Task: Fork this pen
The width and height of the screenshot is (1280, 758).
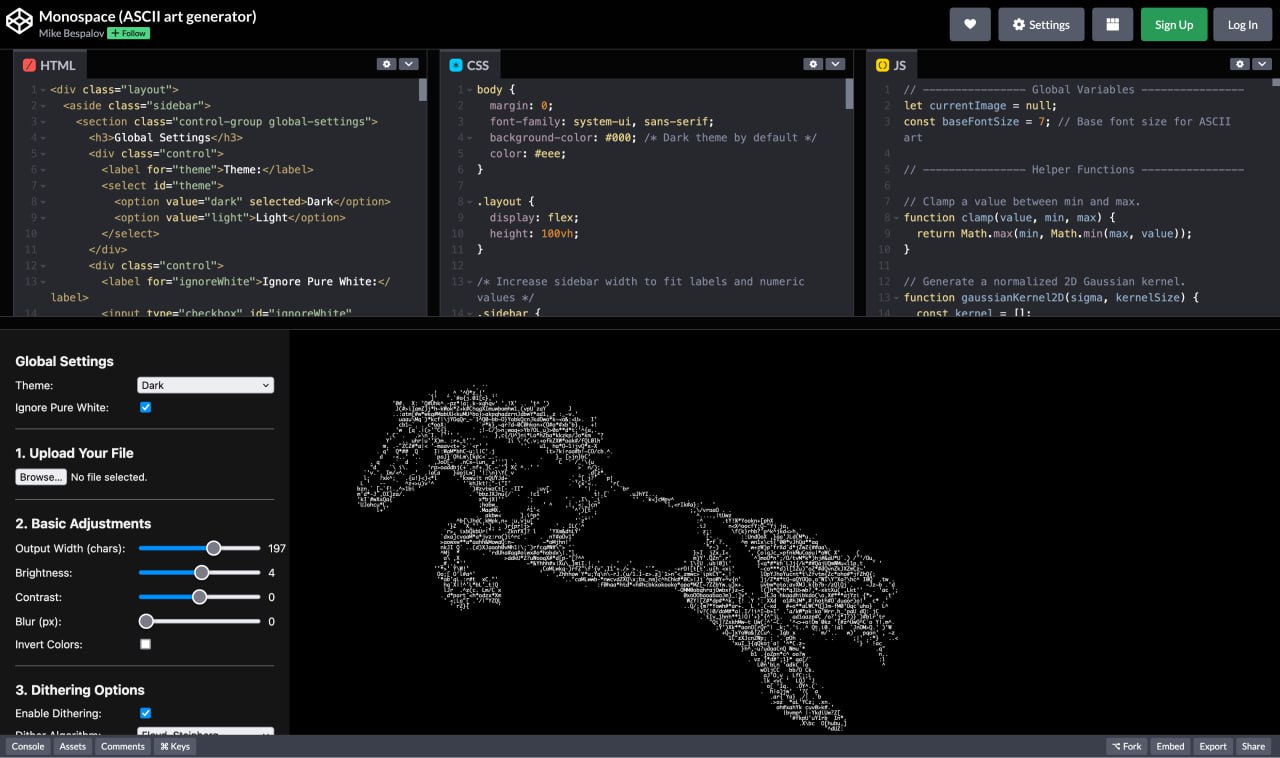Action: [1127, 746]
